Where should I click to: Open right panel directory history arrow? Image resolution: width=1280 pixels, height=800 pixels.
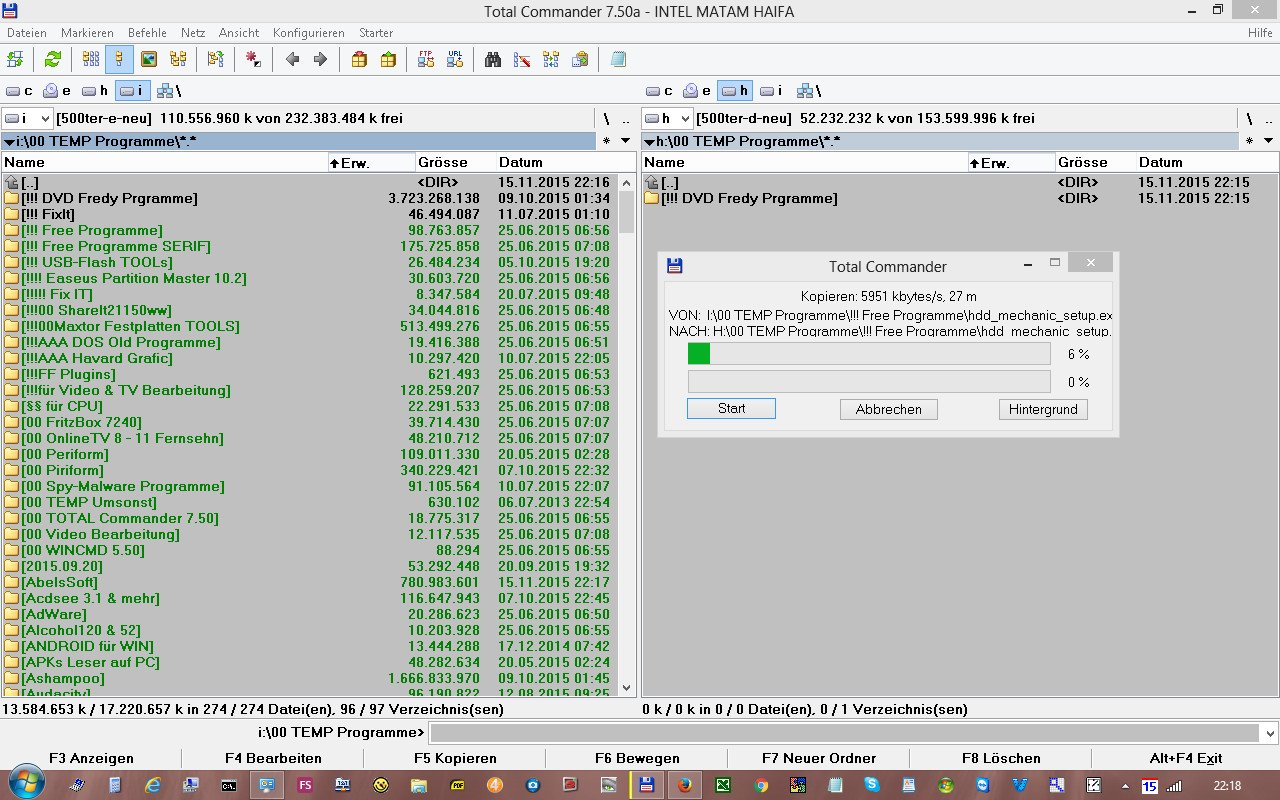(x=1267, y=141)
